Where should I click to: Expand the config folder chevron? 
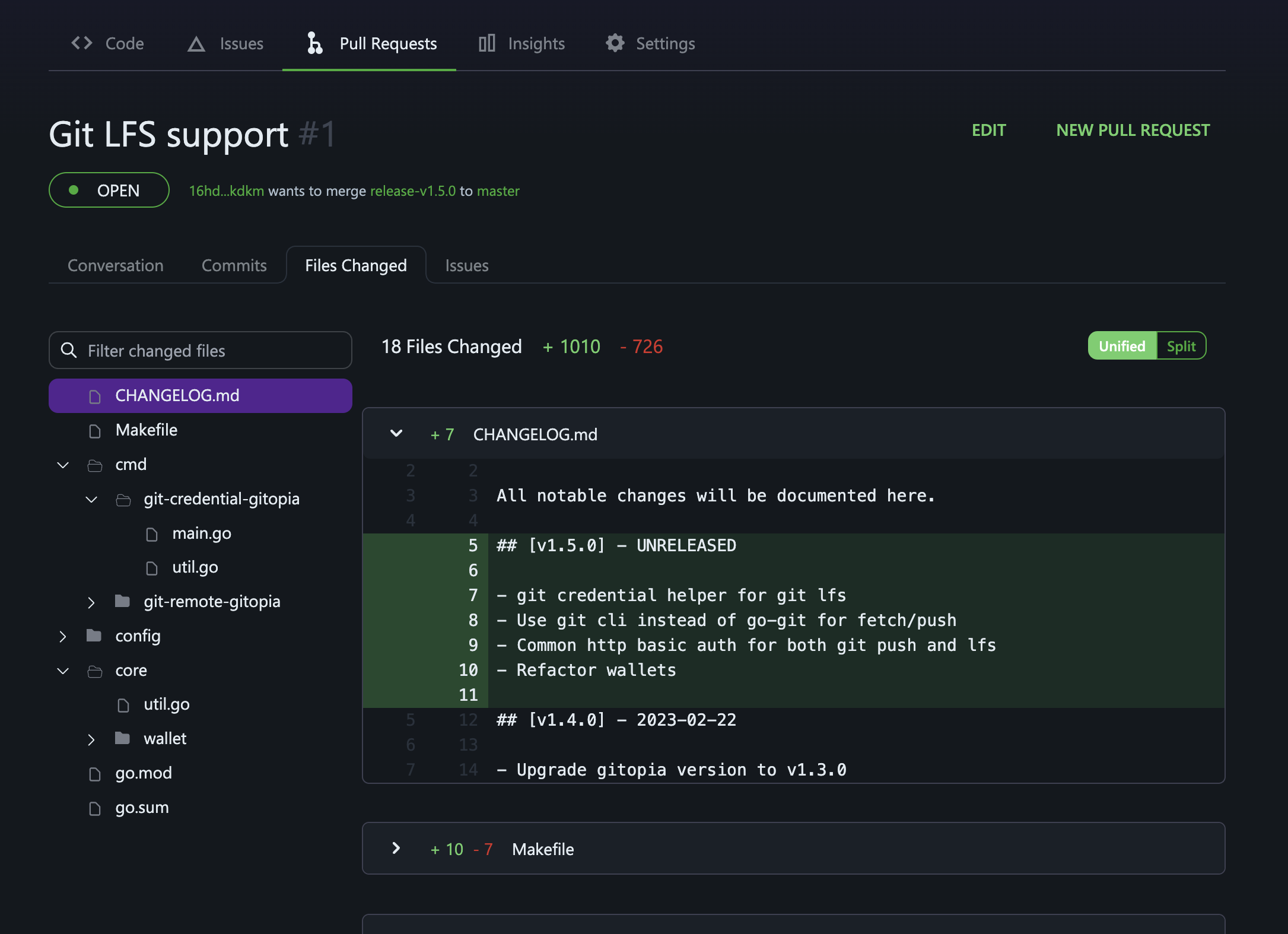point(62,637)
